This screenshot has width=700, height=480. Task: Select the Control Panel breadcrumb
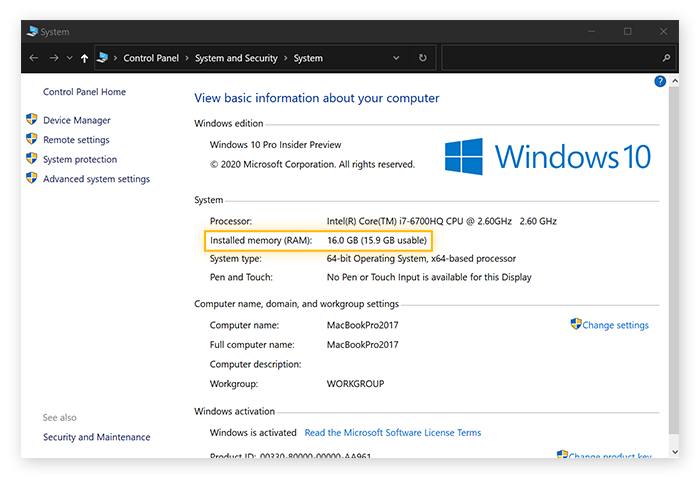(152, 58)
